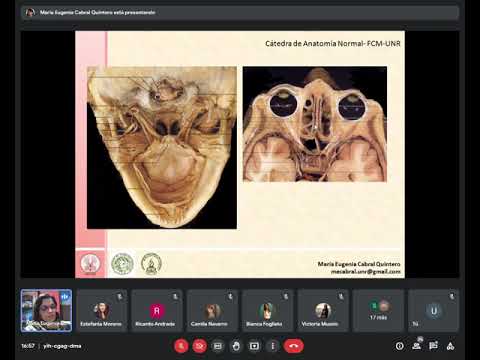This screenshot has width=480, height=360.
Task: Select Maria Eugenia's video tile
Action: click(46, 310)
